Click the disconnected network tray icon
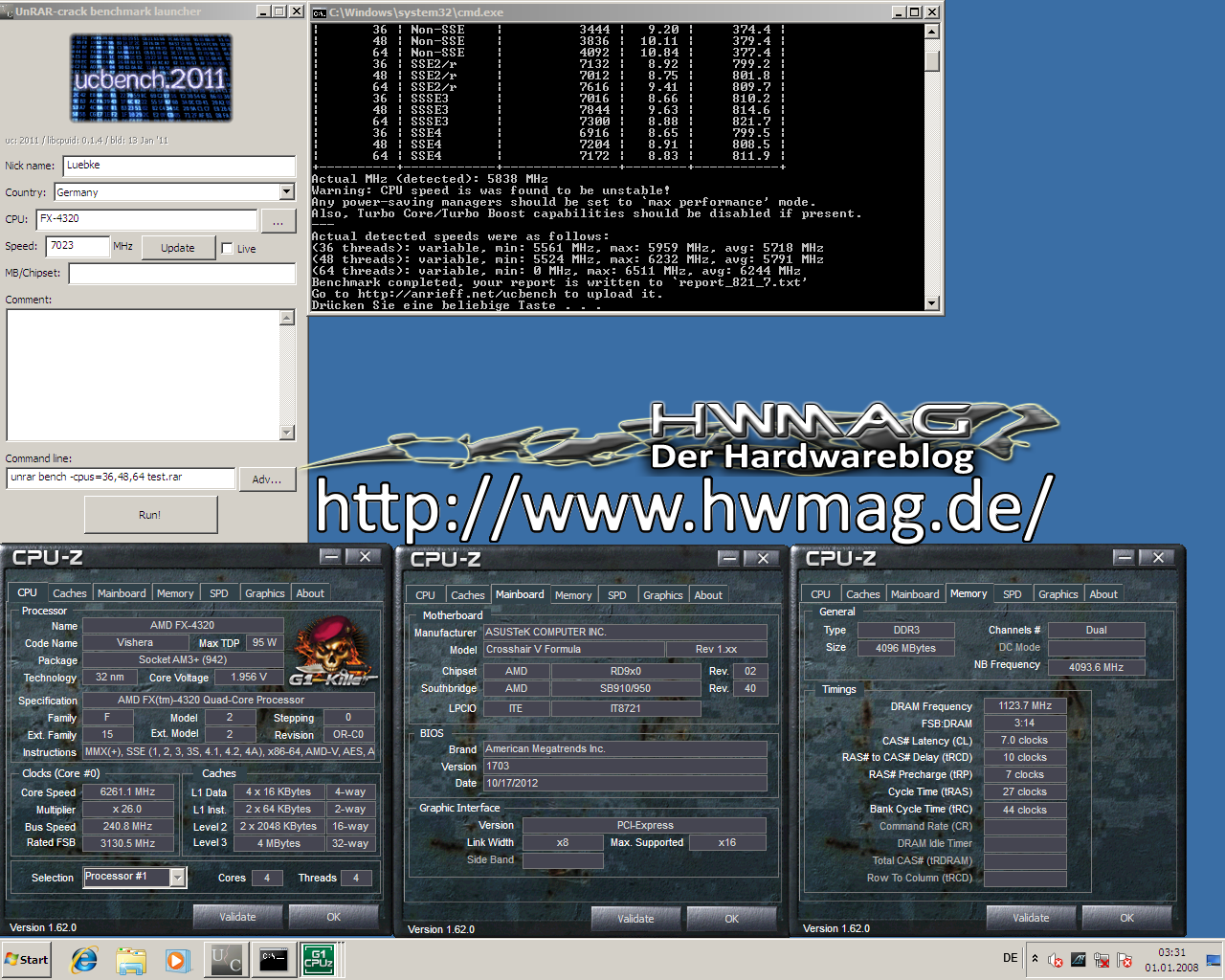 pyautogui.click(x=1102, y=960)
